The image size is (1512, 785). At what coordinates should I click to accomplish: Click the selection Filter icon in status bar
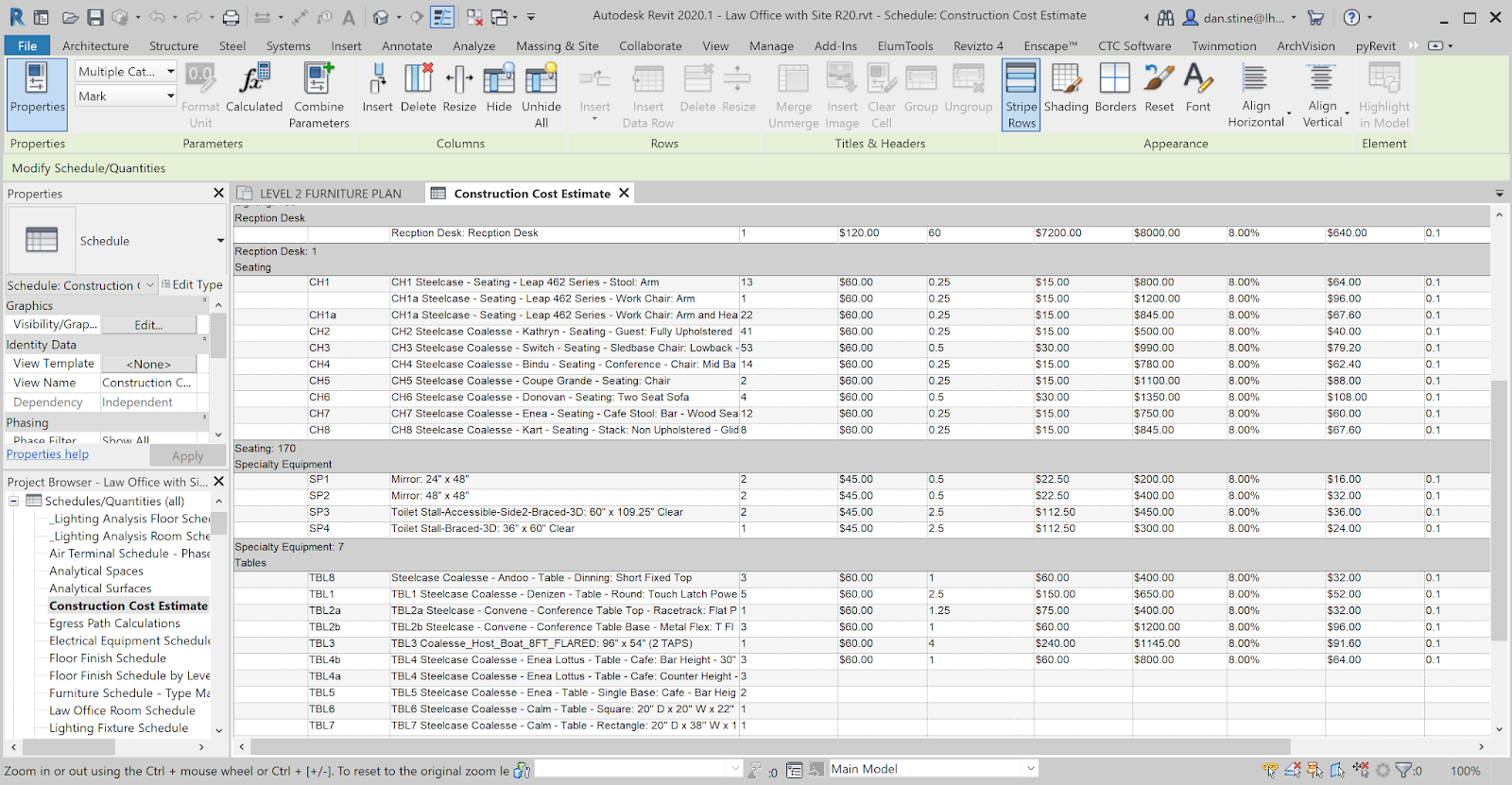1403,771
